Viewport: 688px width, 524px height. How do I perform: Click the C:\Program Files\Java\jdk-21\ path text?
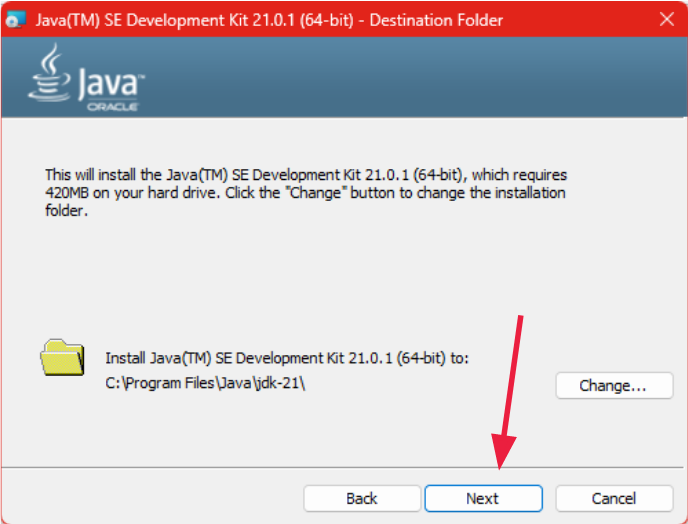pos(205,383)
